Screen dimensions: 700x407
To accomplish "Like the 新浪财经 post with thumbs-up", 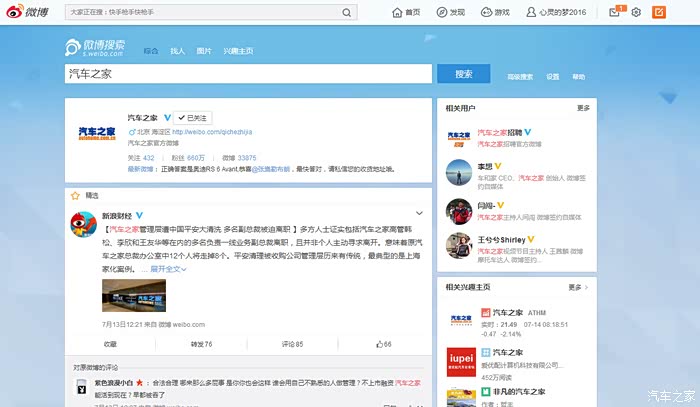I will (x=381, y=344).
